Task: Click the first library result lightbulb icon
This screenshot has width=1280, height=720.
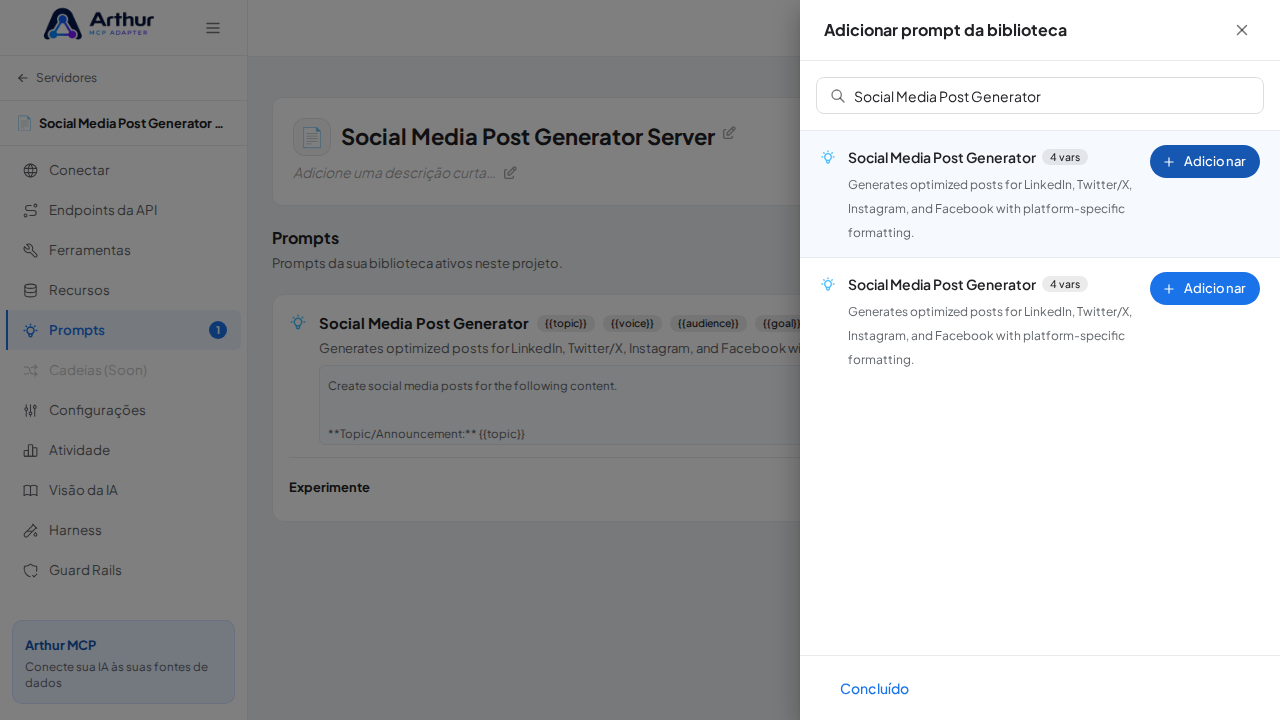Action: click(x=828, y=157)
